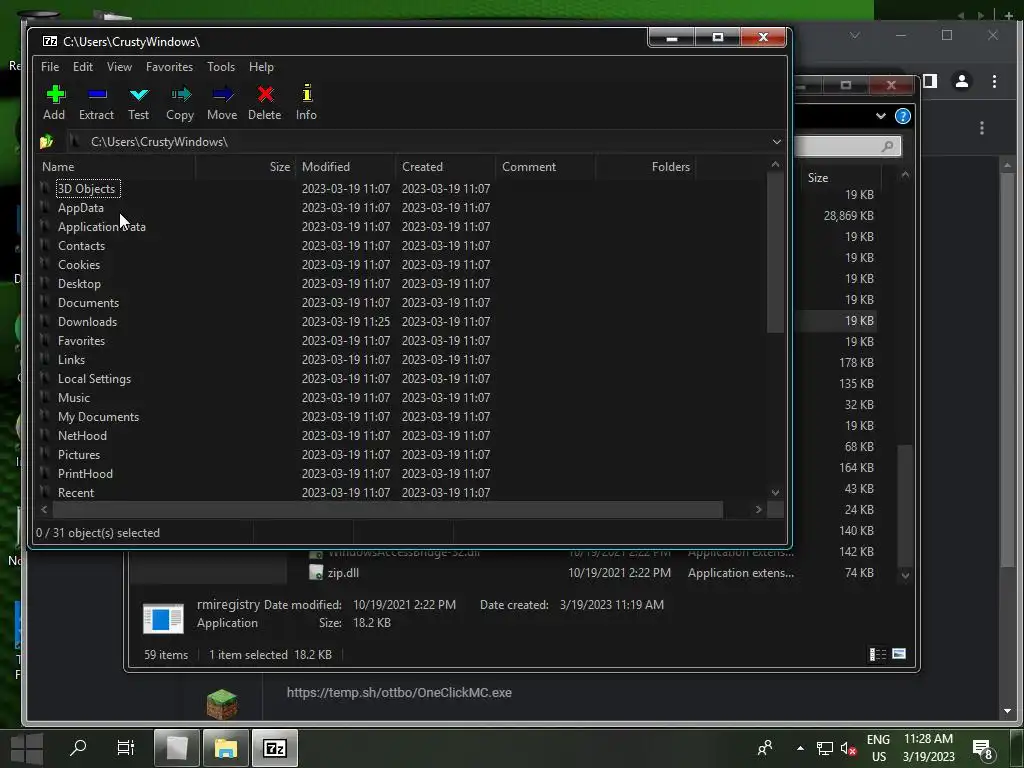Click the network tray icon
This screenshot has height=768, width=1024.
tap(825, 748)
